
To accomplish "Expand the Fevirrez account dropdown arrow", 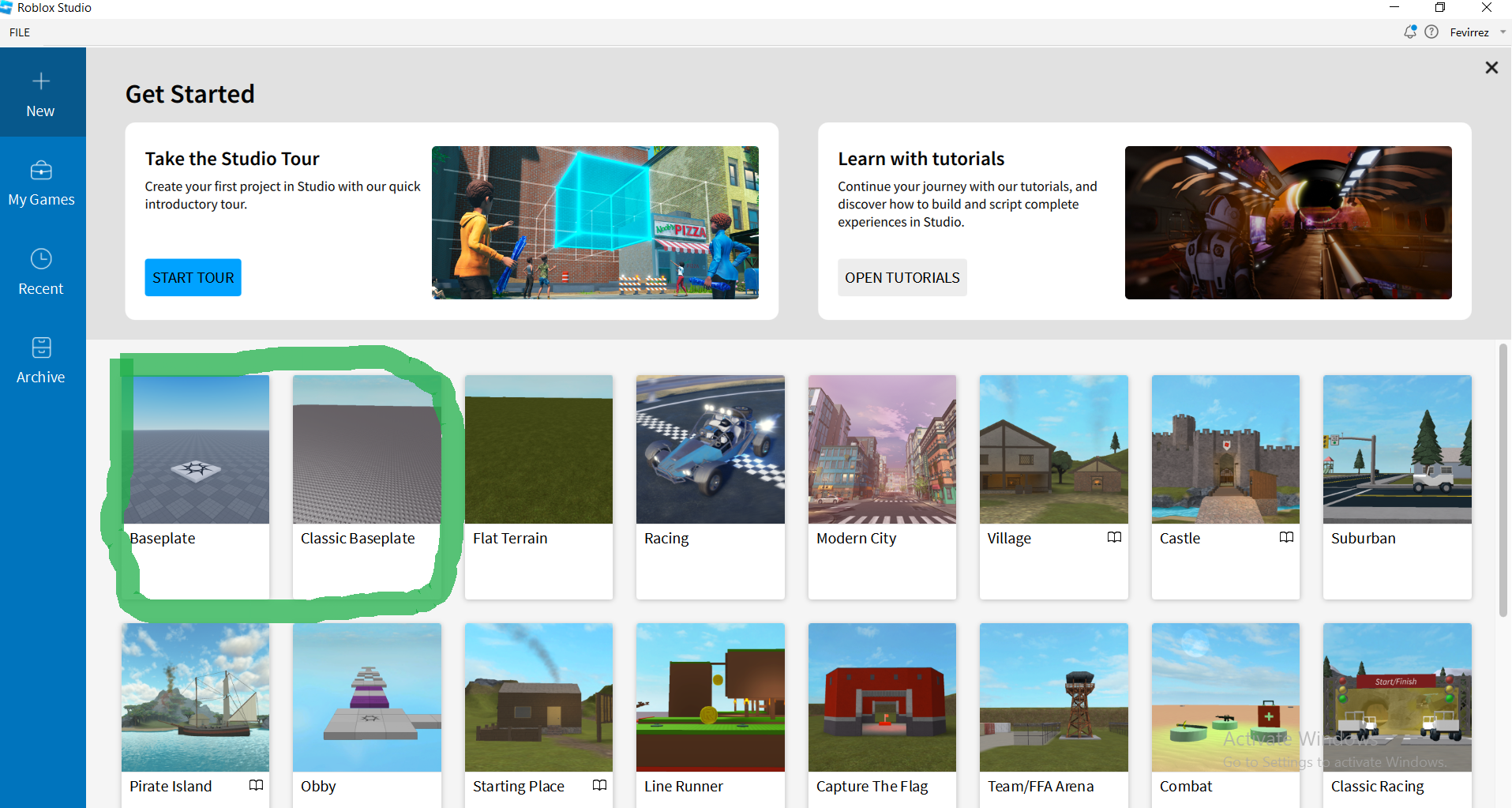I will [1503, 32].
